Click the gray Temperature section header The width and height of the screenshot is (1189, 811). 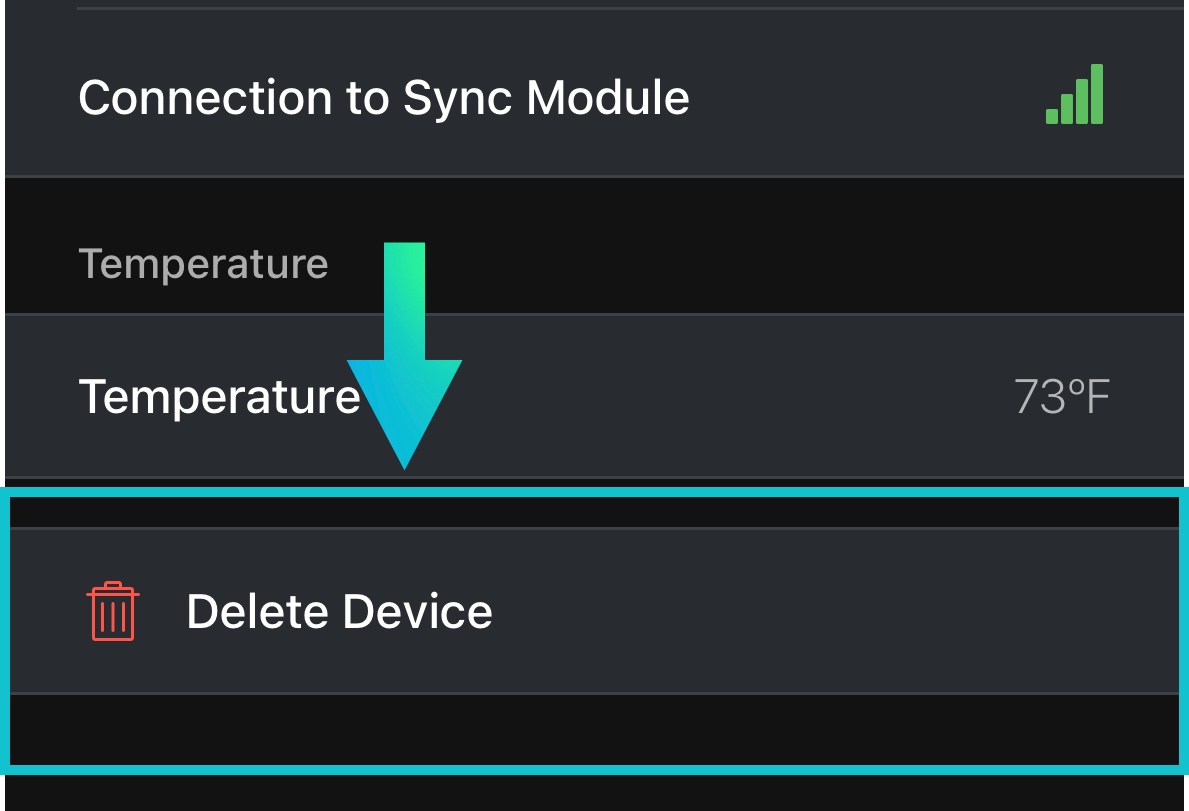click(203, 264)
